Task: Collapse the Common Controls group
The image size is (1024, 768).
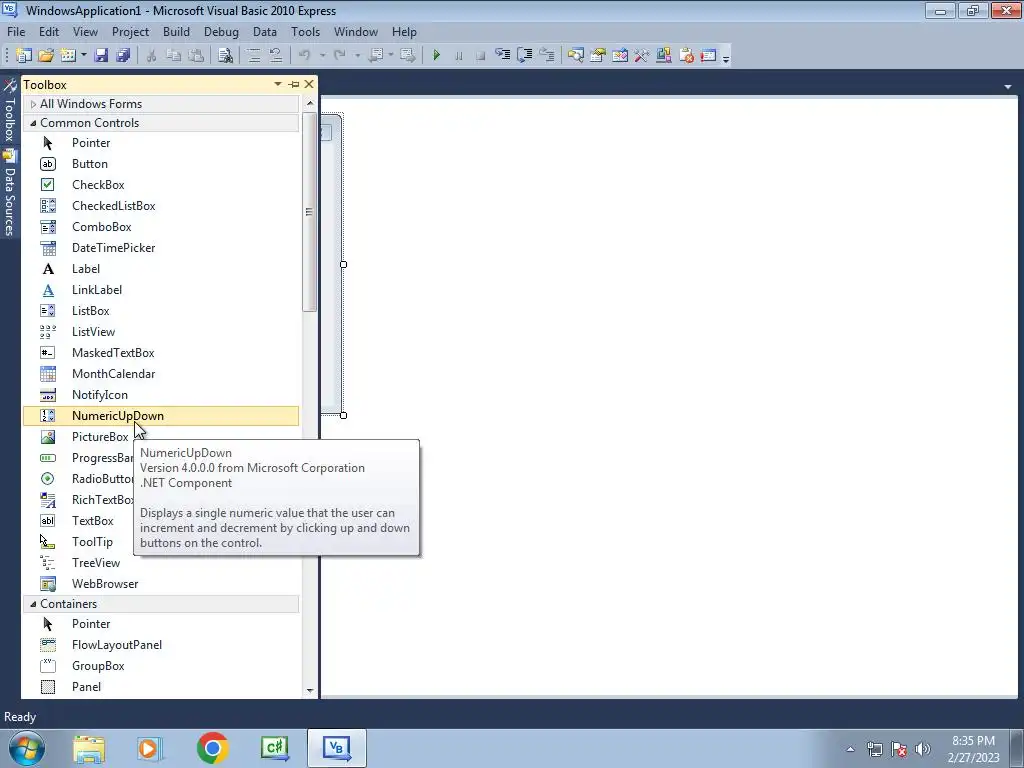Action: point(33,123)
